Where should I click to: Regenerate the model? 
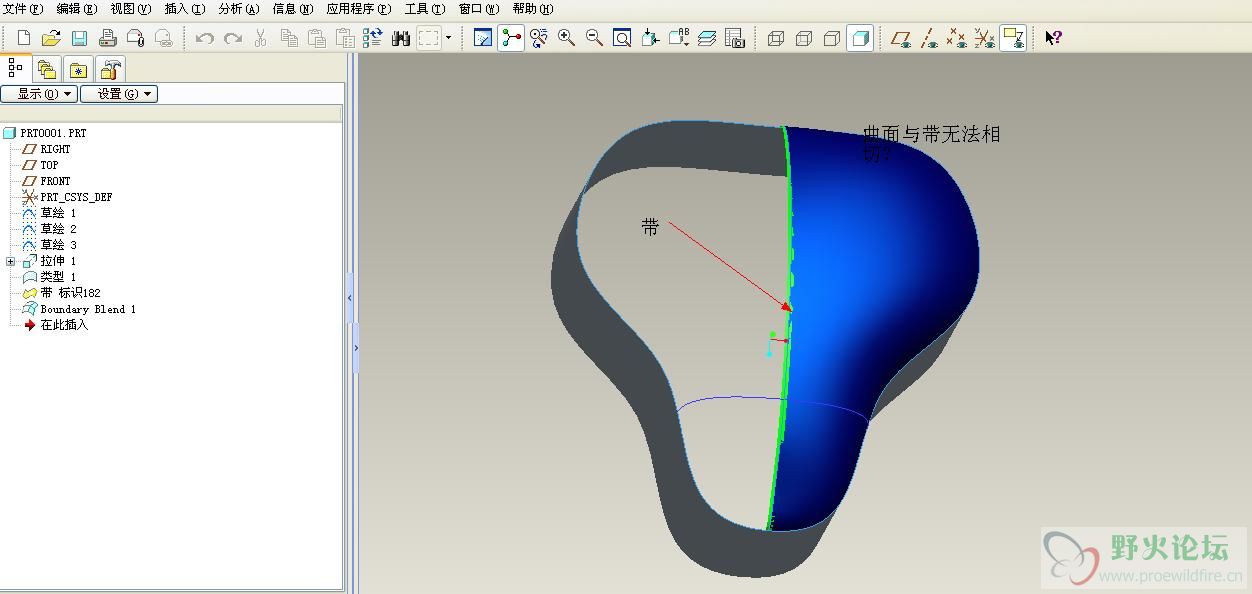pyautogui.click(x=373, y=38)
